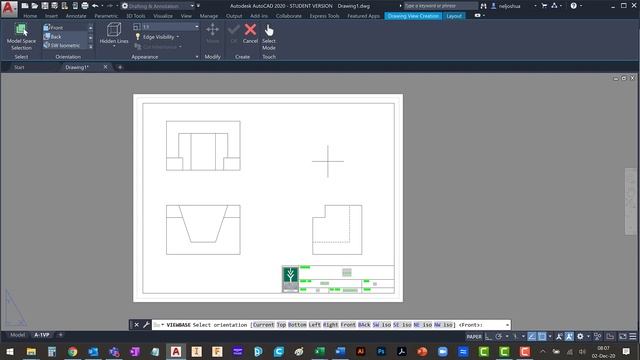Select the Drawing View Creation tab
The width and height of the screenshot is (640, 360).
click(413, 16)
